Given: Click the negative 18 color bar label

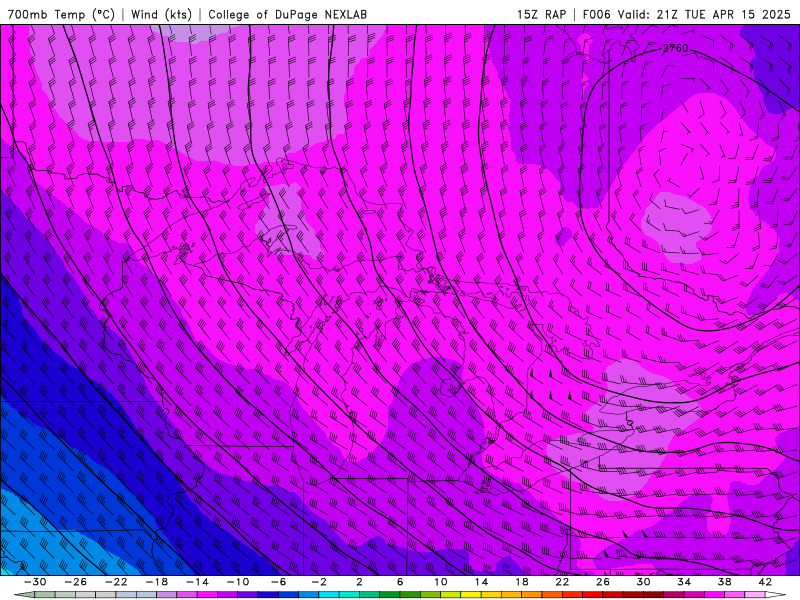Looking at the screenshot, I should (157, 582).
